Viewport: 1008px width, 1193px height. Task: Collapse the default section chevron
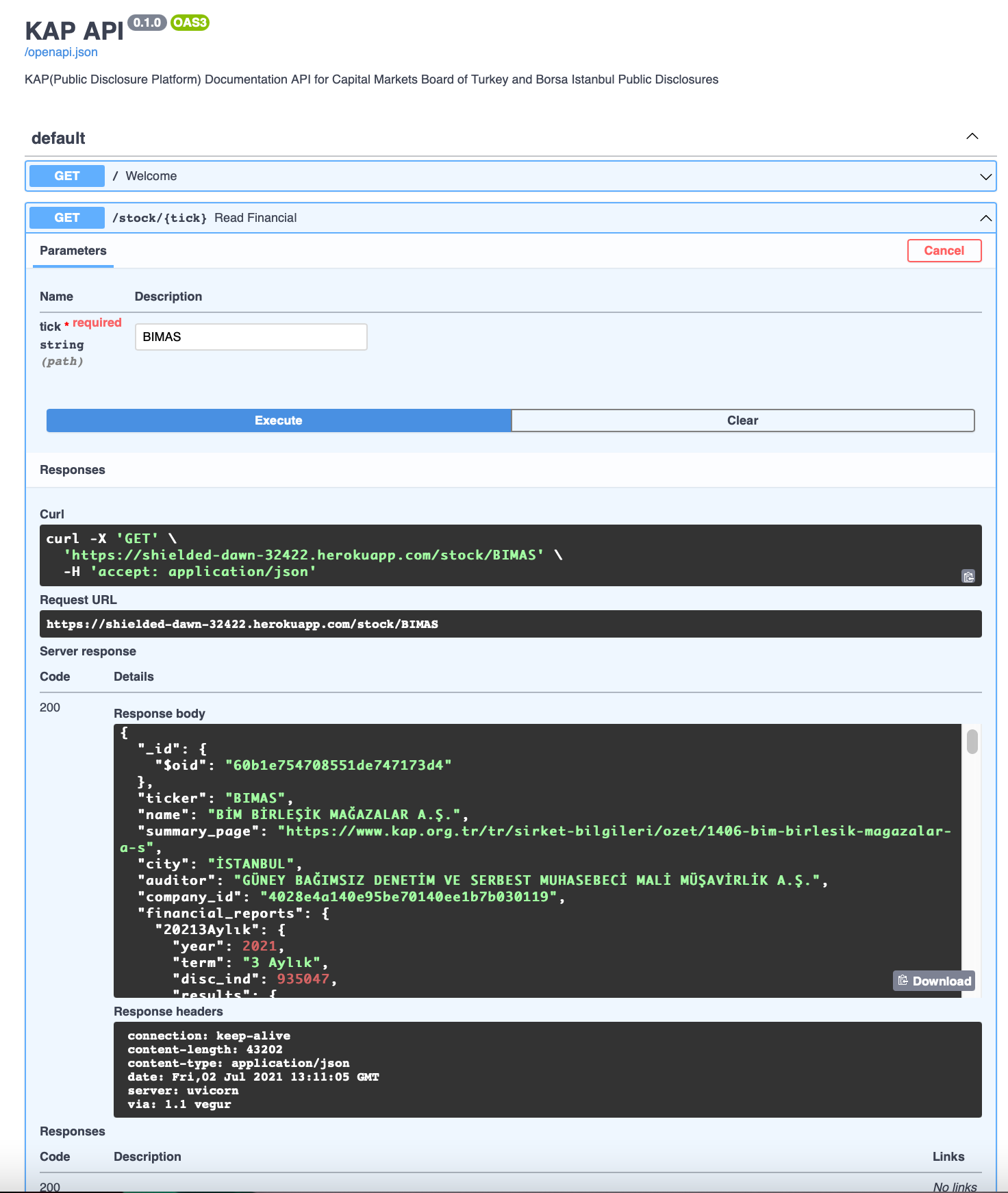(x=972, y=136)
